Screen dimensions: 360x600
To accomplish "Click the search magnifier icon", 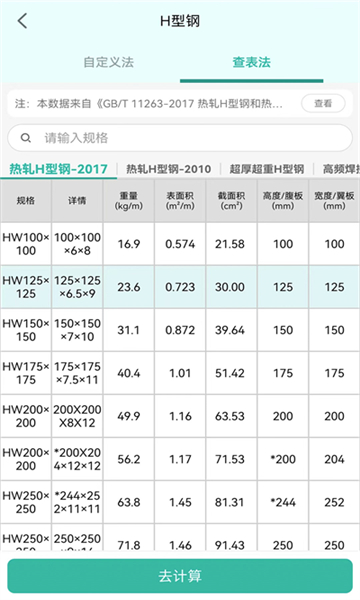I will [26, 138].
